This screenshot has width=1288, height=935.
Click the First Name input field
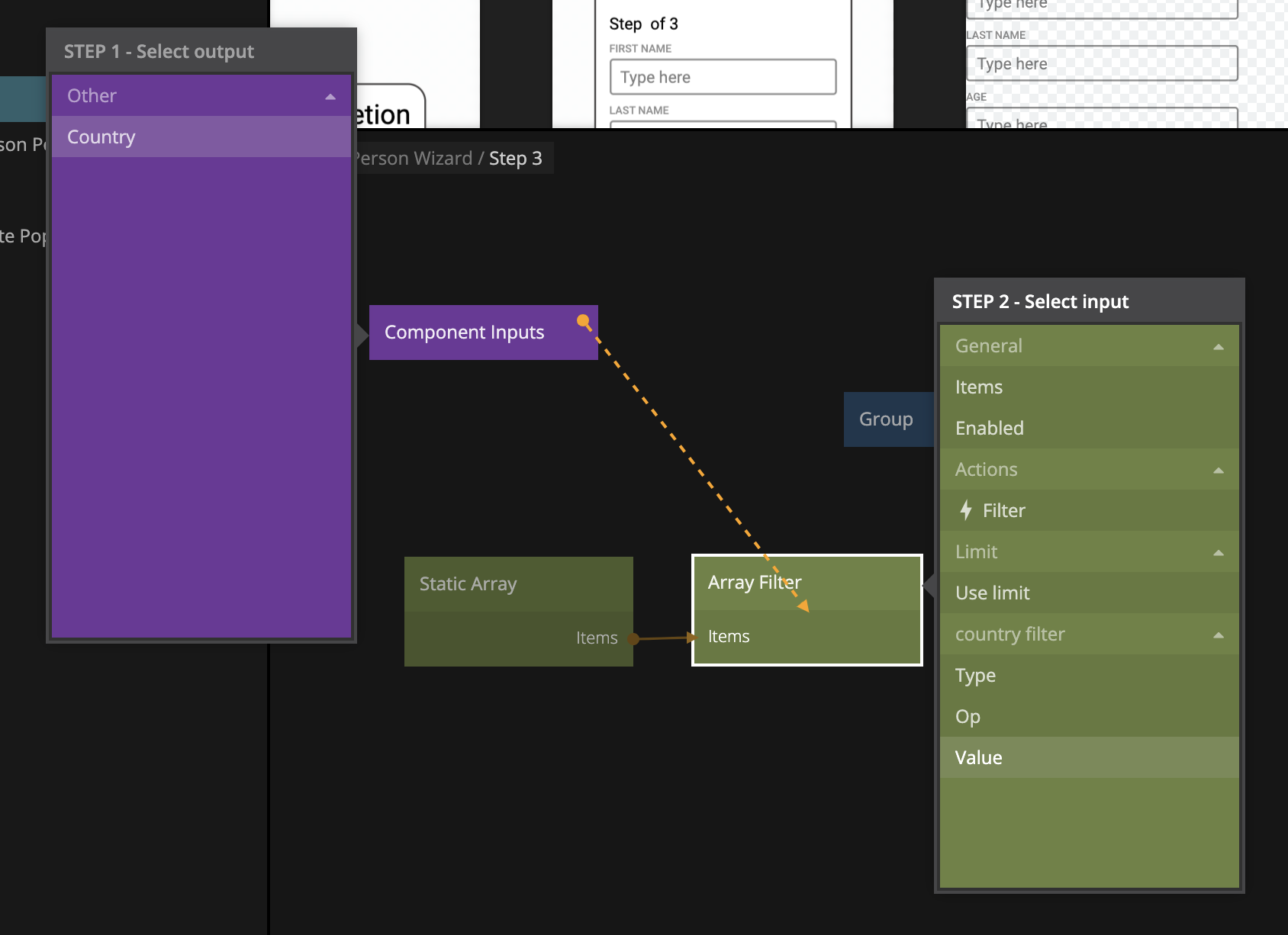coord(723,77)
